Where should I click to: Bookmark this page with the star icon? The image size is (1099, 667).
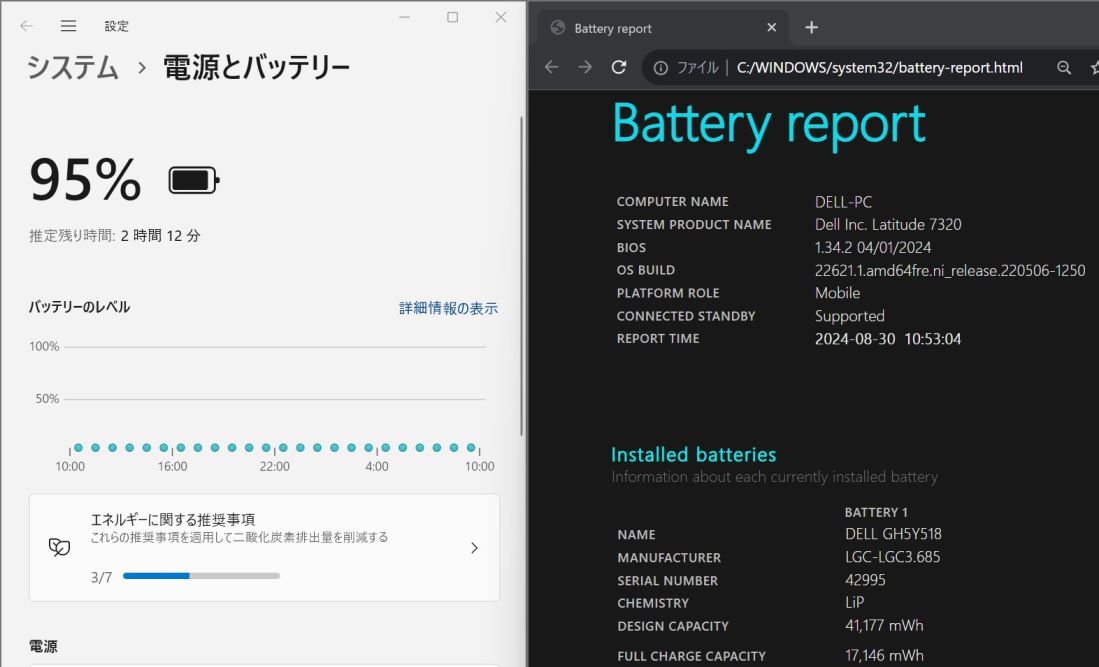coord(1094,68)
